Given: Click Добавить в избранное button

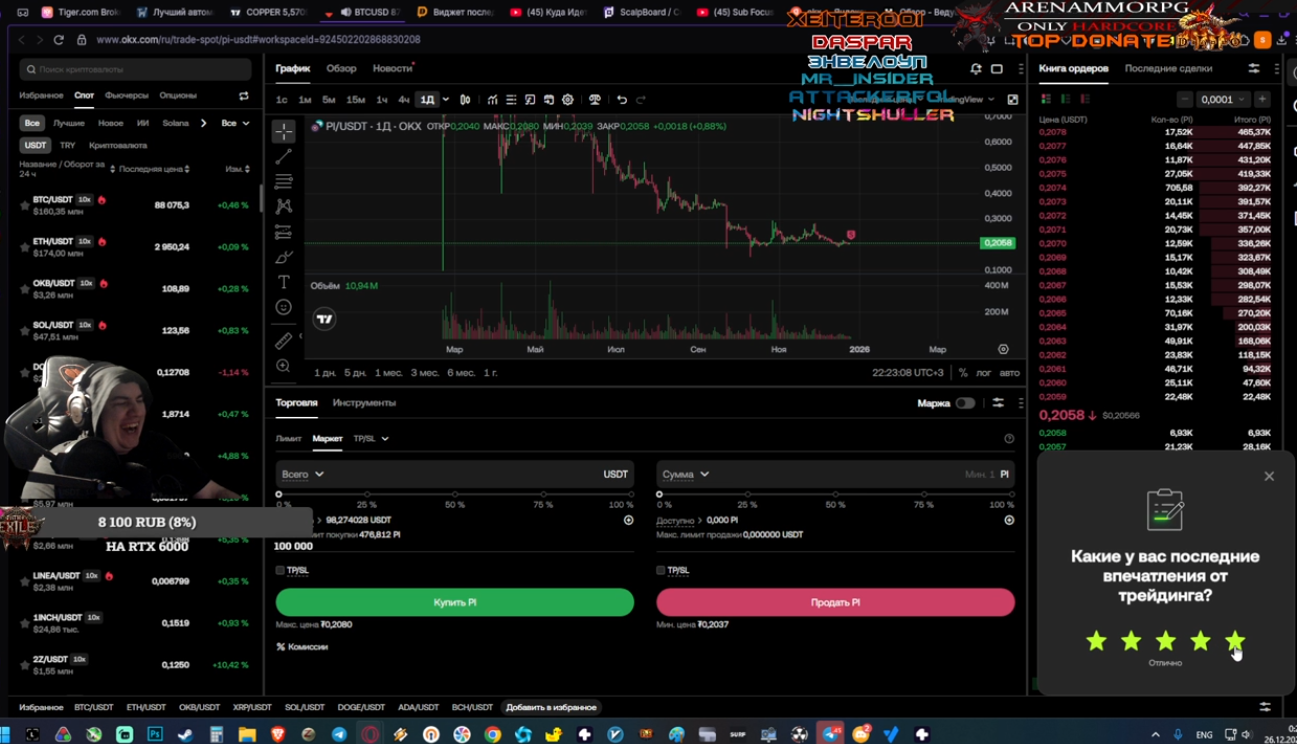Looking at the screenshot, I should 551,708.
